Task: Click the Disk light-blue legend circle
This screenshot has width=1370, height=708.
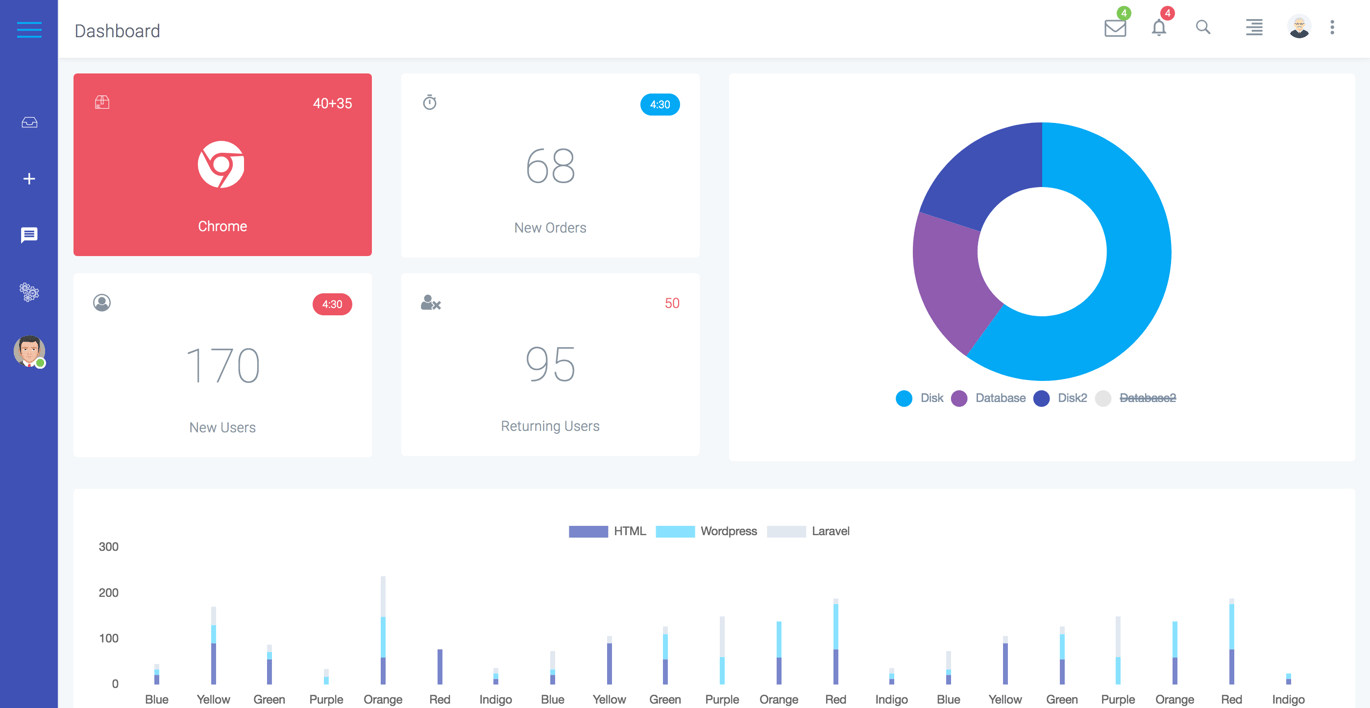Action: [904, 398]
